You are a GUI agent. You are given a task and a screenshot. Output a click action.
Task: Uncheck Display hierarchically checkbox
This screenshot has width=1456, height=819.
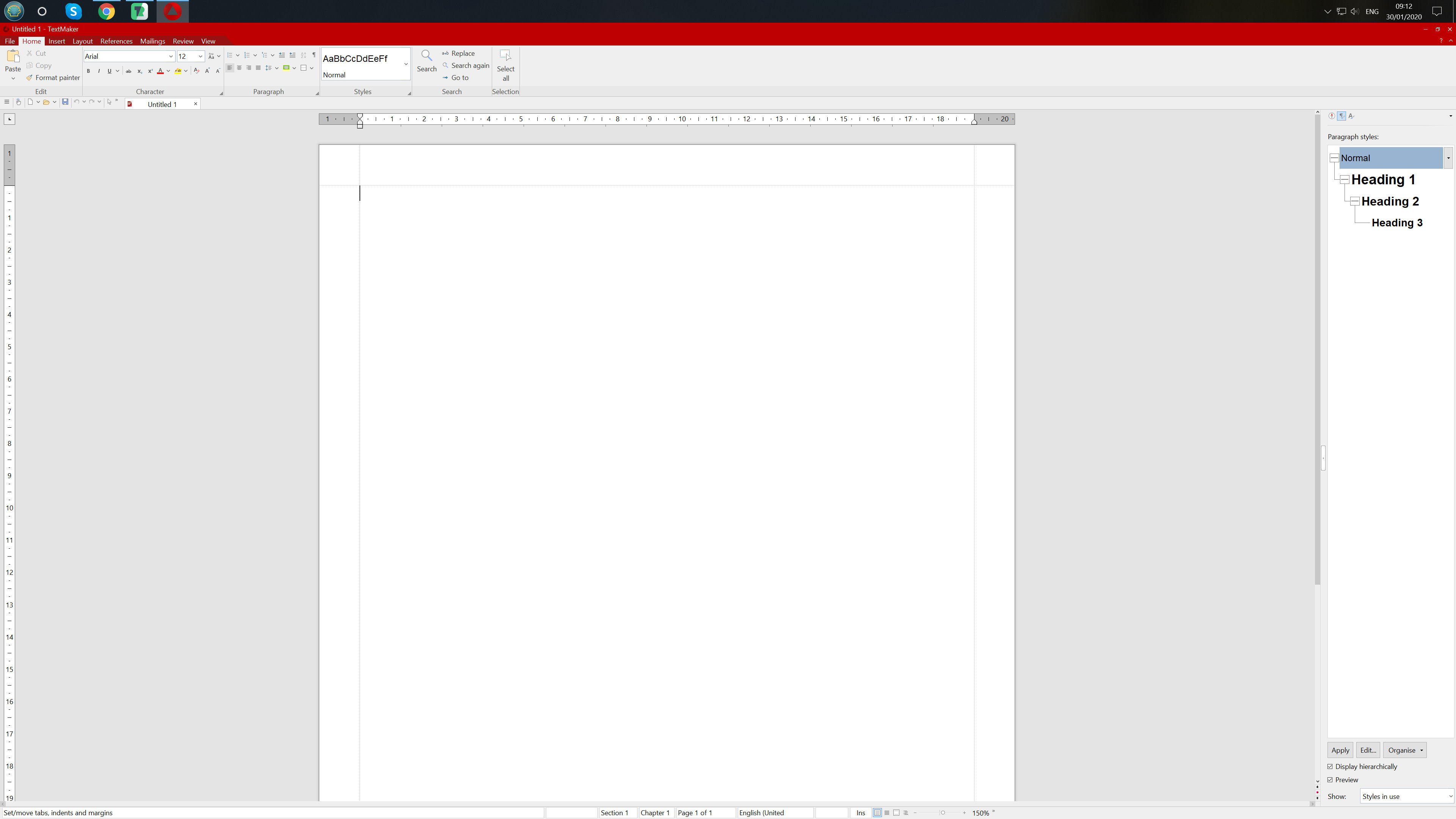(1330, 766)
